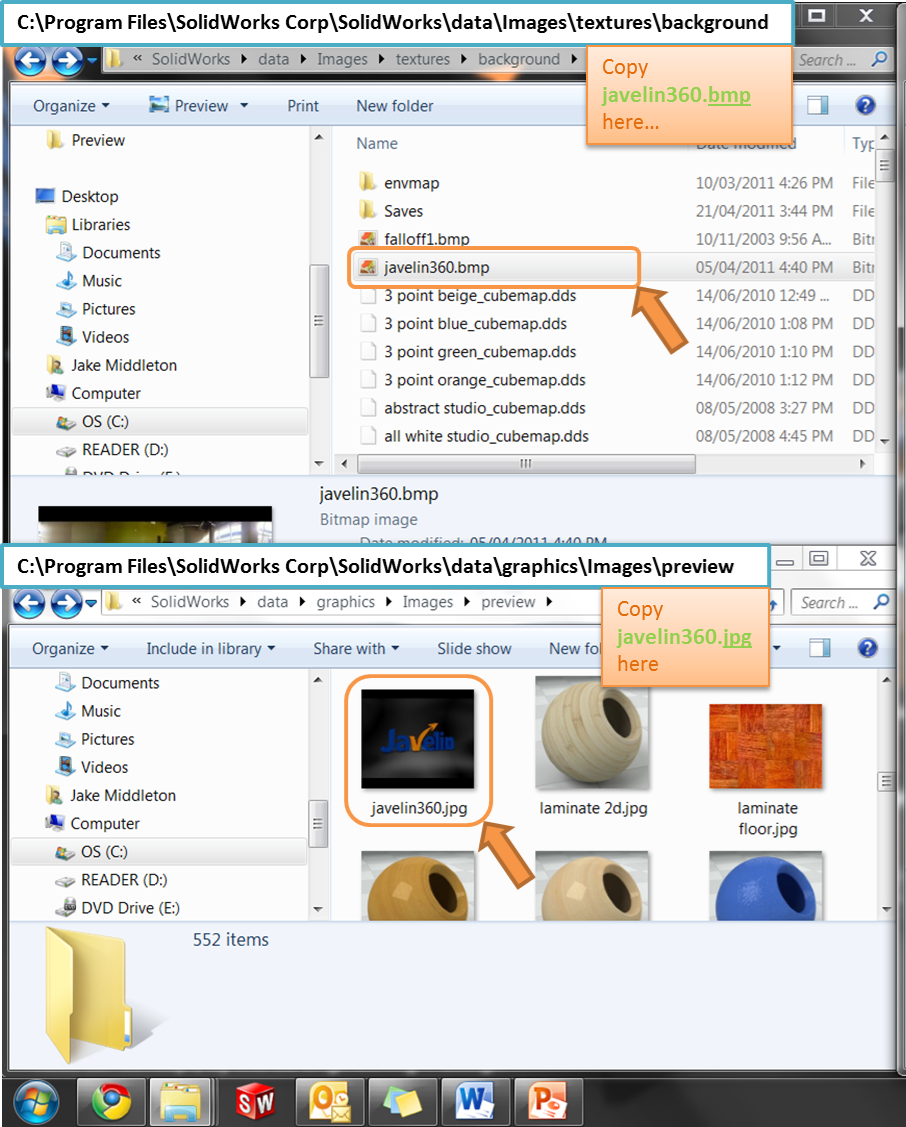
Task: Click the Back arrow in the top Explorer window
Action: (30, 61)
